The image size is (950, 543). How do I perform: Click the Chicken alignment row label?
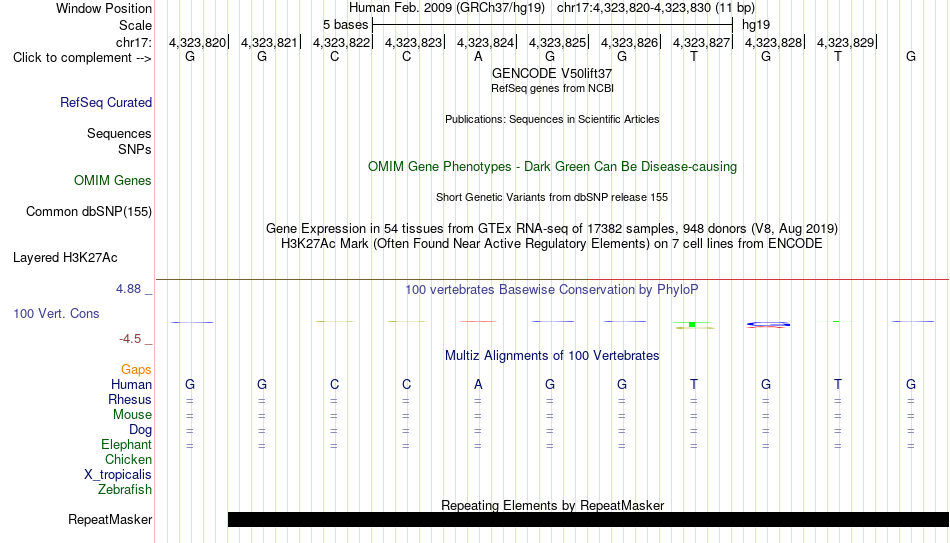(128, 459)
